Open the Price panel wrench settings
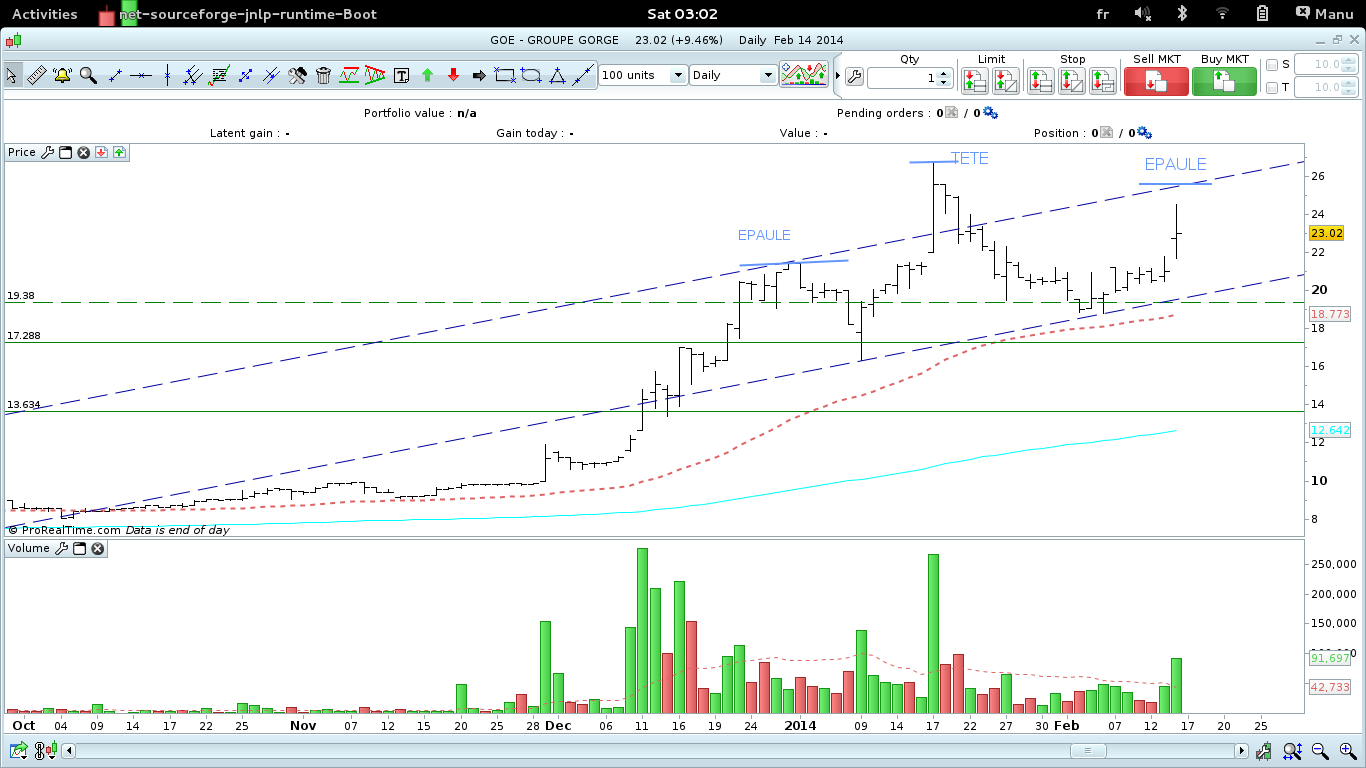Screen dimensions: 1366x768 point(46,152)
